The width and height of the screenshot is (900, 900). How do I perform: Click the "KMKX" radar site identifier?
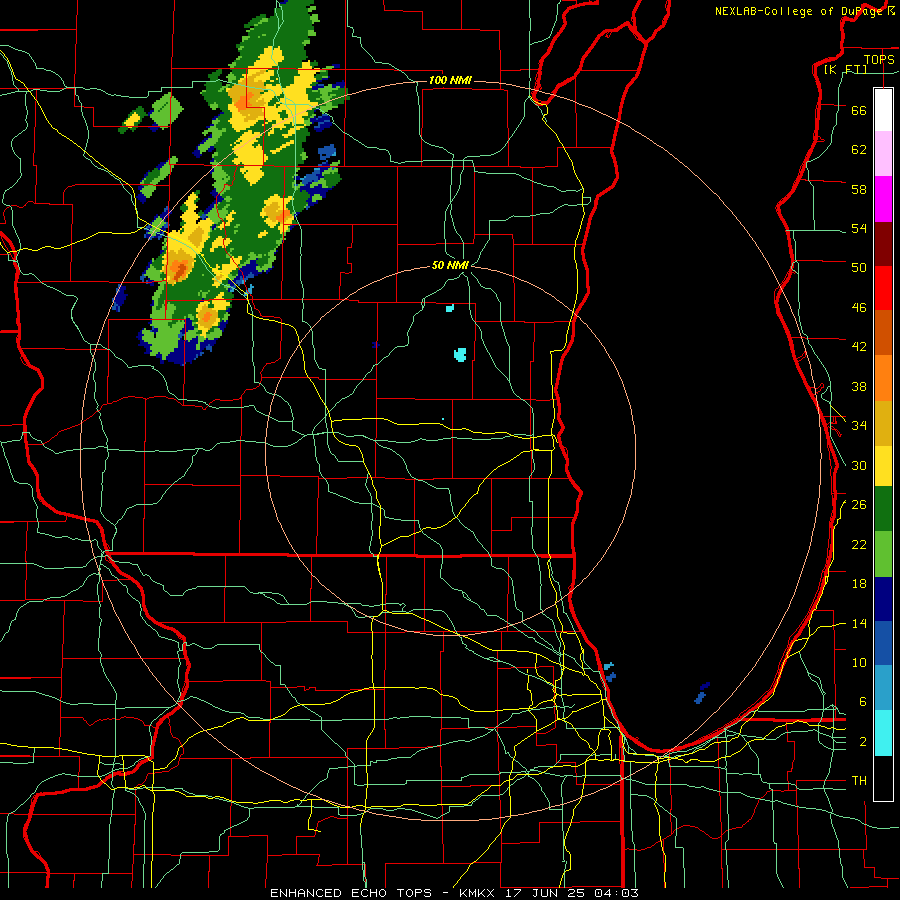point(479,893)
